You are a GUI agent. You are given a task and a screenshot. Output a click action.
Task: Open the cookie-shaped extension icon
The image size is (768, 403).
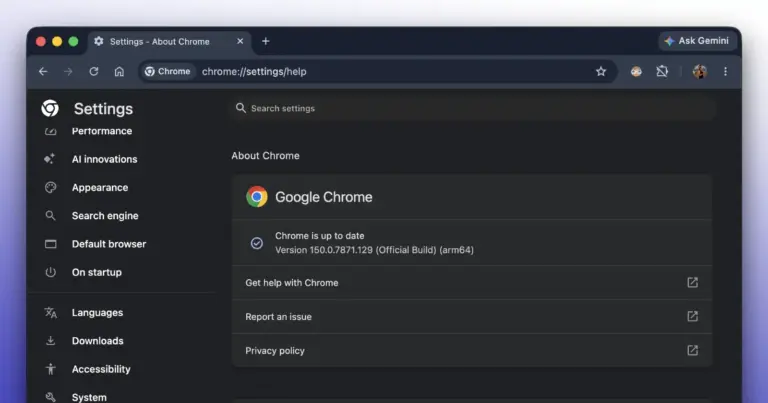[636, 71]
